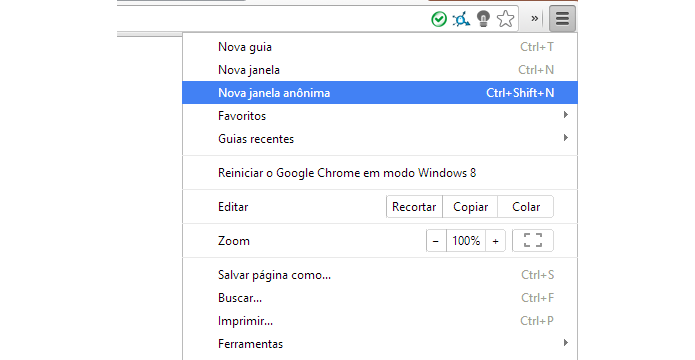Click the green checkmark extension icon
Viewport: 695px width, 360px height.
[x=439, y=19]
